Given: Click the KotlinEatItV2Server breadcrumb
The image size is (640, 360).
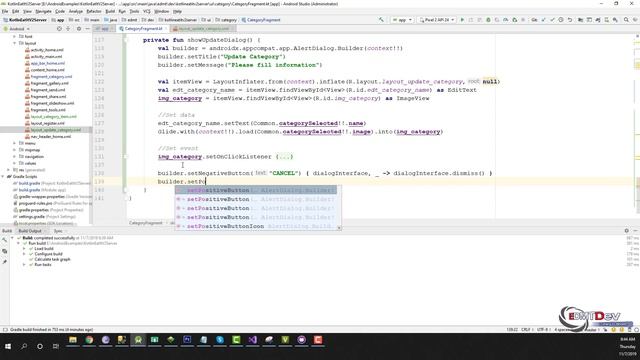Looking at the screenshot, I should tap(25, 20).
